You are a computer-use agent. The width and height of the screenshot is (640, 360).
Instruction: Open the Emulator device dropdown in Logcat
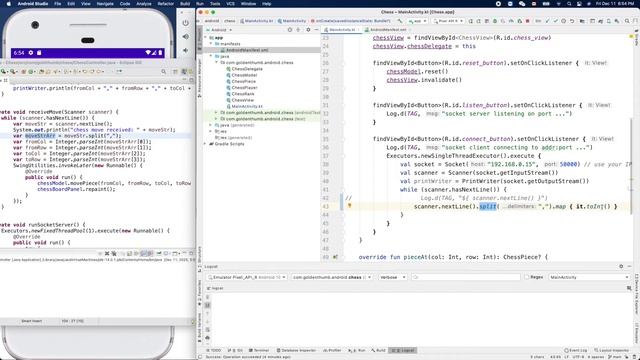click(x=246, y=277)
